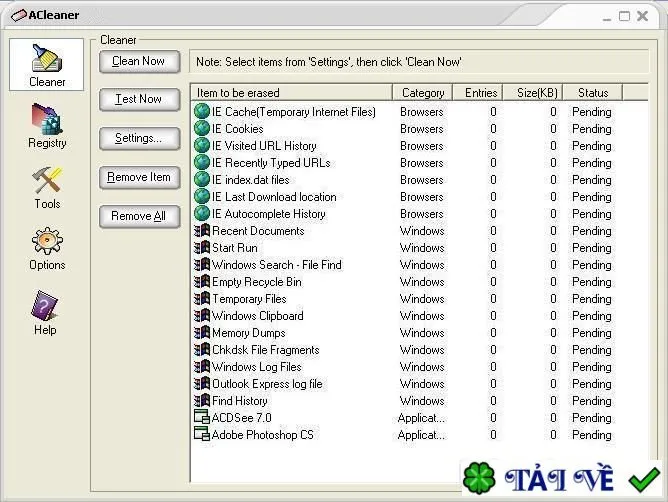The width and height of the screenshot is (668, 502).
Task: Select the 'Start Run' text
Action: (235, 248)
